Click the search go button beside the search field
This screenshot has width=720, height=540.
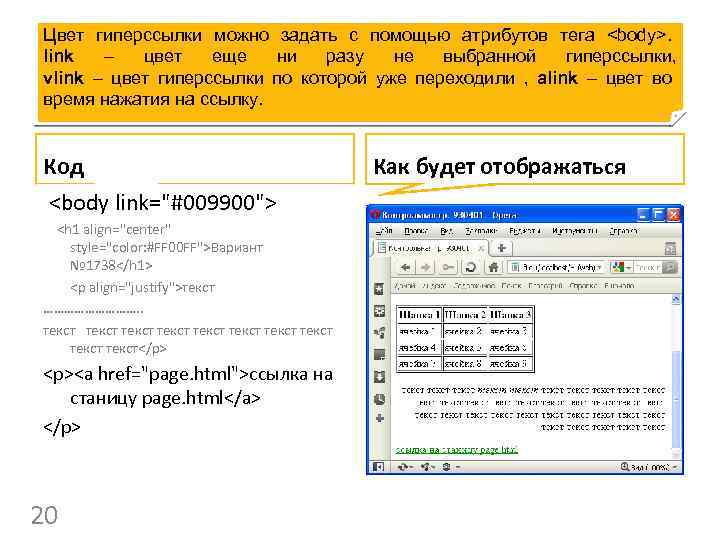pyautogui.click(x=669, y=267)
